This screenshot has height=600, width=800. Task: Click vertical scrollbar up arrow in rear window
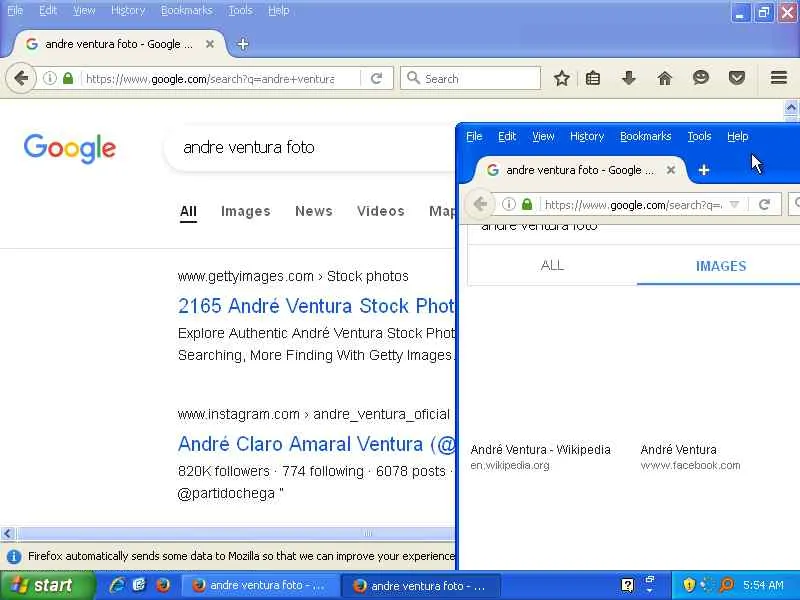click(x=791, y=108)
